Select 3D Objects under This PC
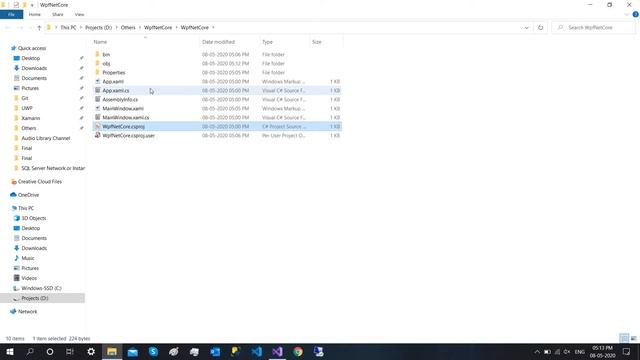Screen dimensions: 640x360 pos(33,218)
